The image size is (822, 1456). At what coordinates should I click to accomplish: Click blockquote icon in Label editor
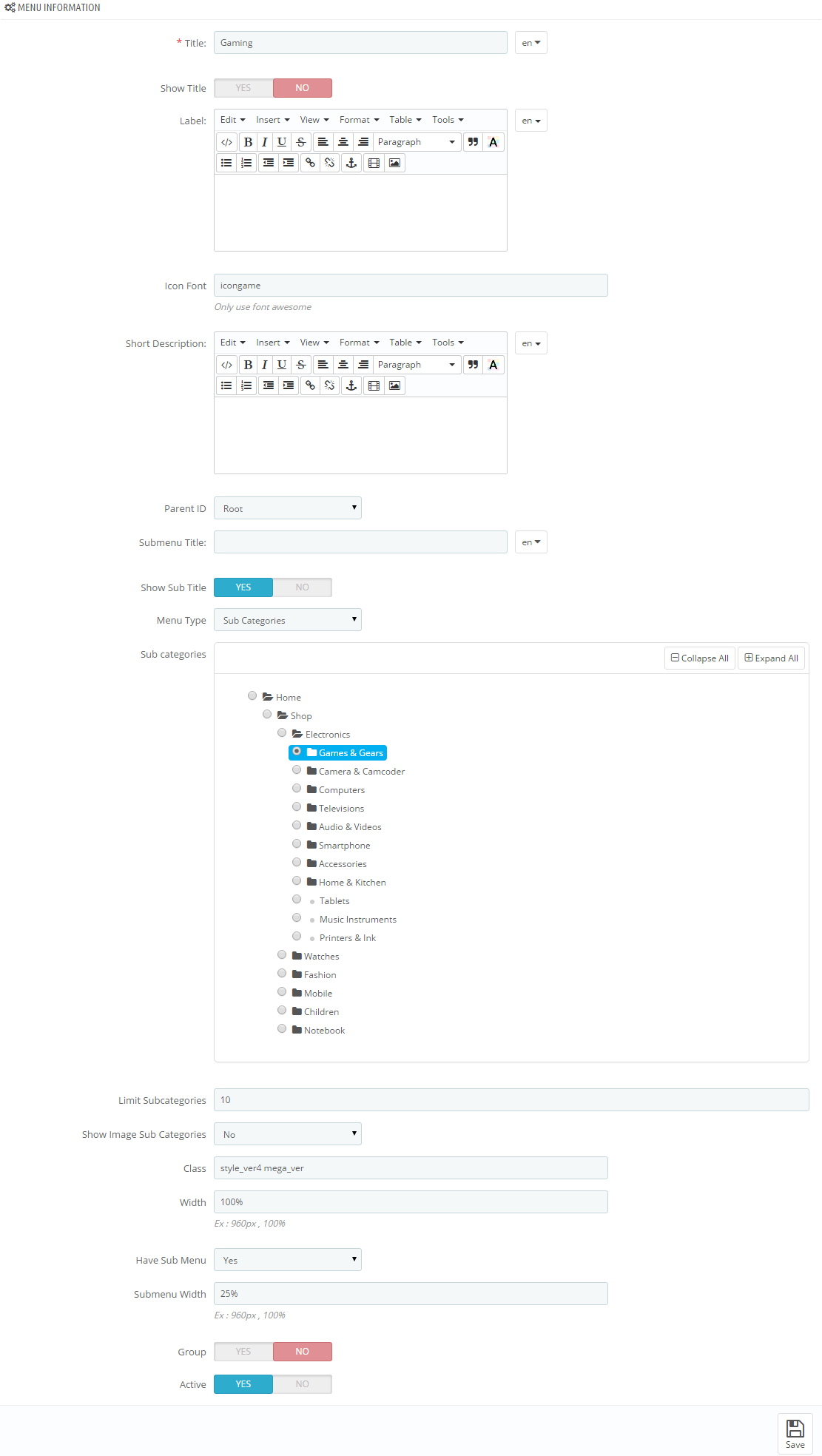(473, 142)
